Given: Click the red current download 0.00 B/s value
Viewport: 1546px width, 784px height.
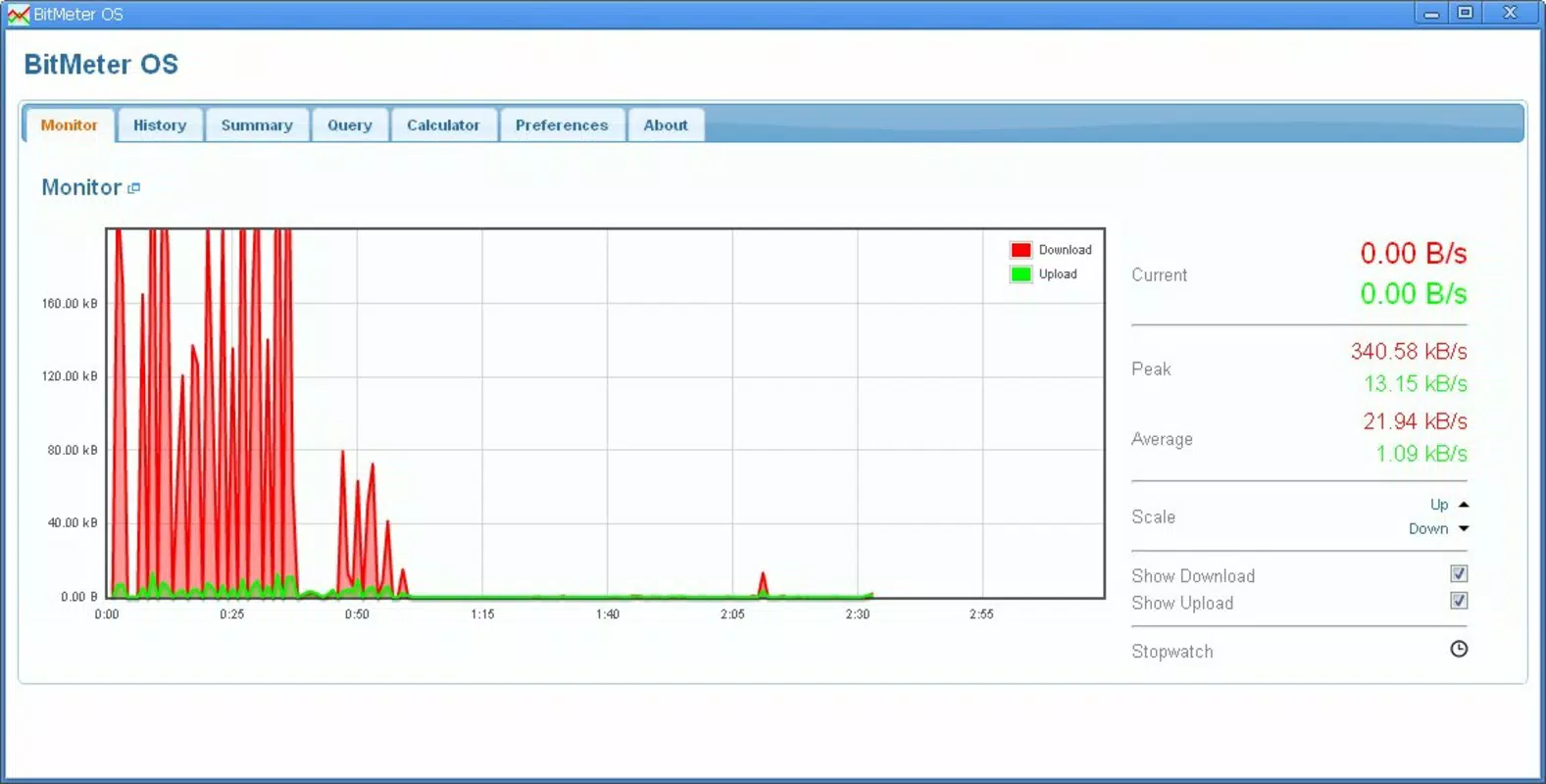Looking at the screenshot, I should tap(1413, 254).
